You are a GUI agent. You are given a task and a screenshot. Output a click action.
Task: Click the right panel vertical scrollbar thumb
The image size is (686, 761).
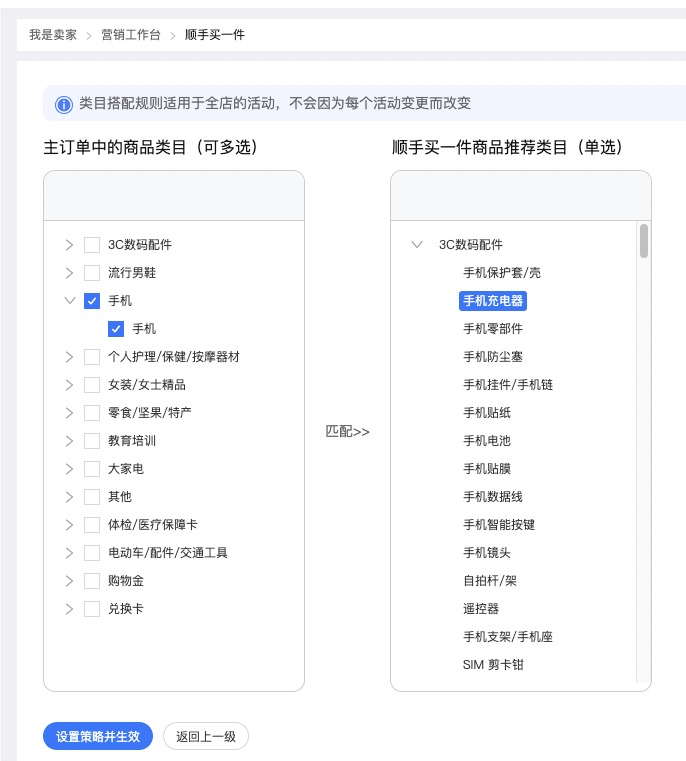tap(644, 241)
